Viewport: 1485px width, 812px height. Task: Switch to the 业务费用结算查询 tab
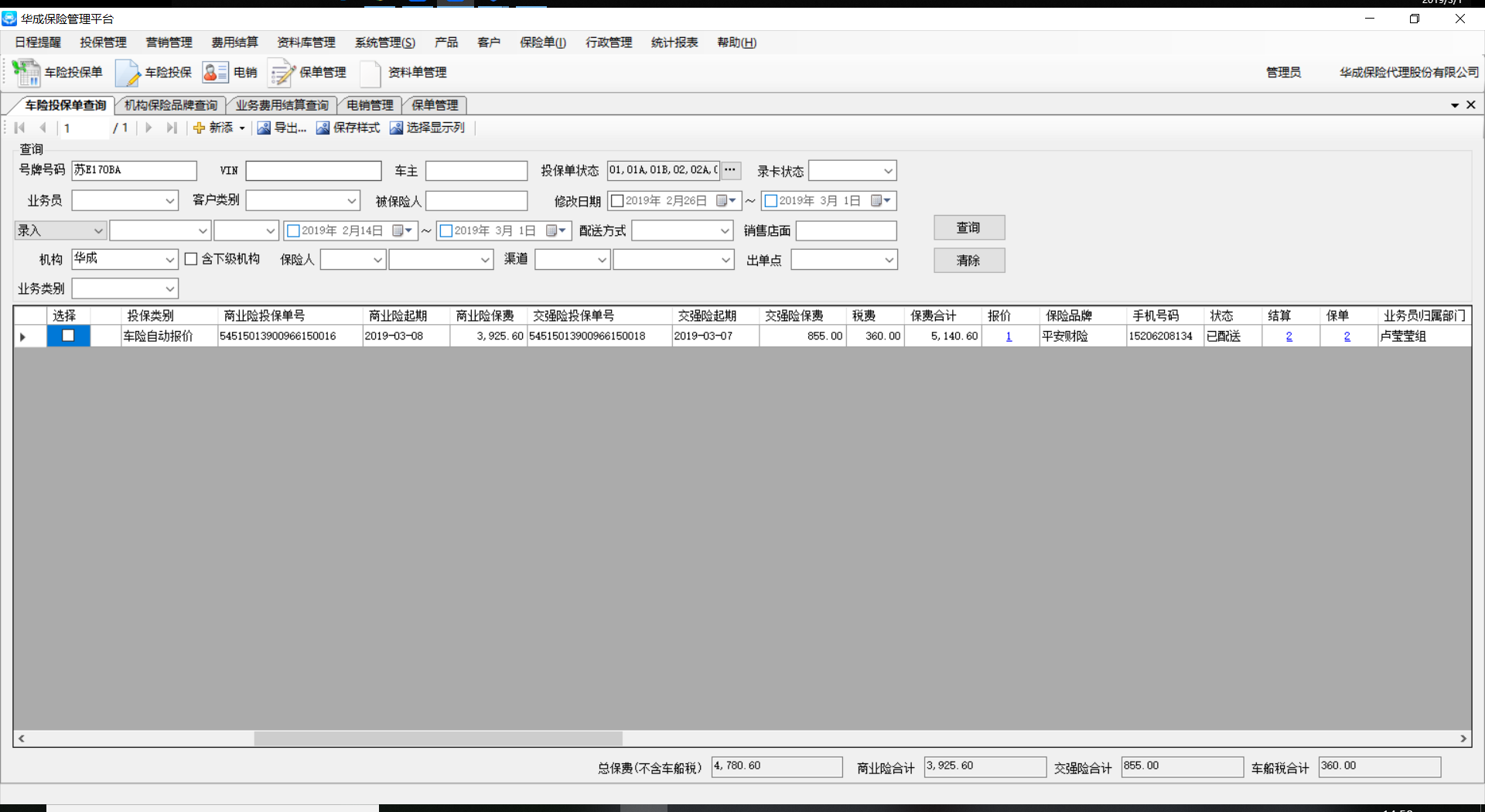tap(282, 105)
